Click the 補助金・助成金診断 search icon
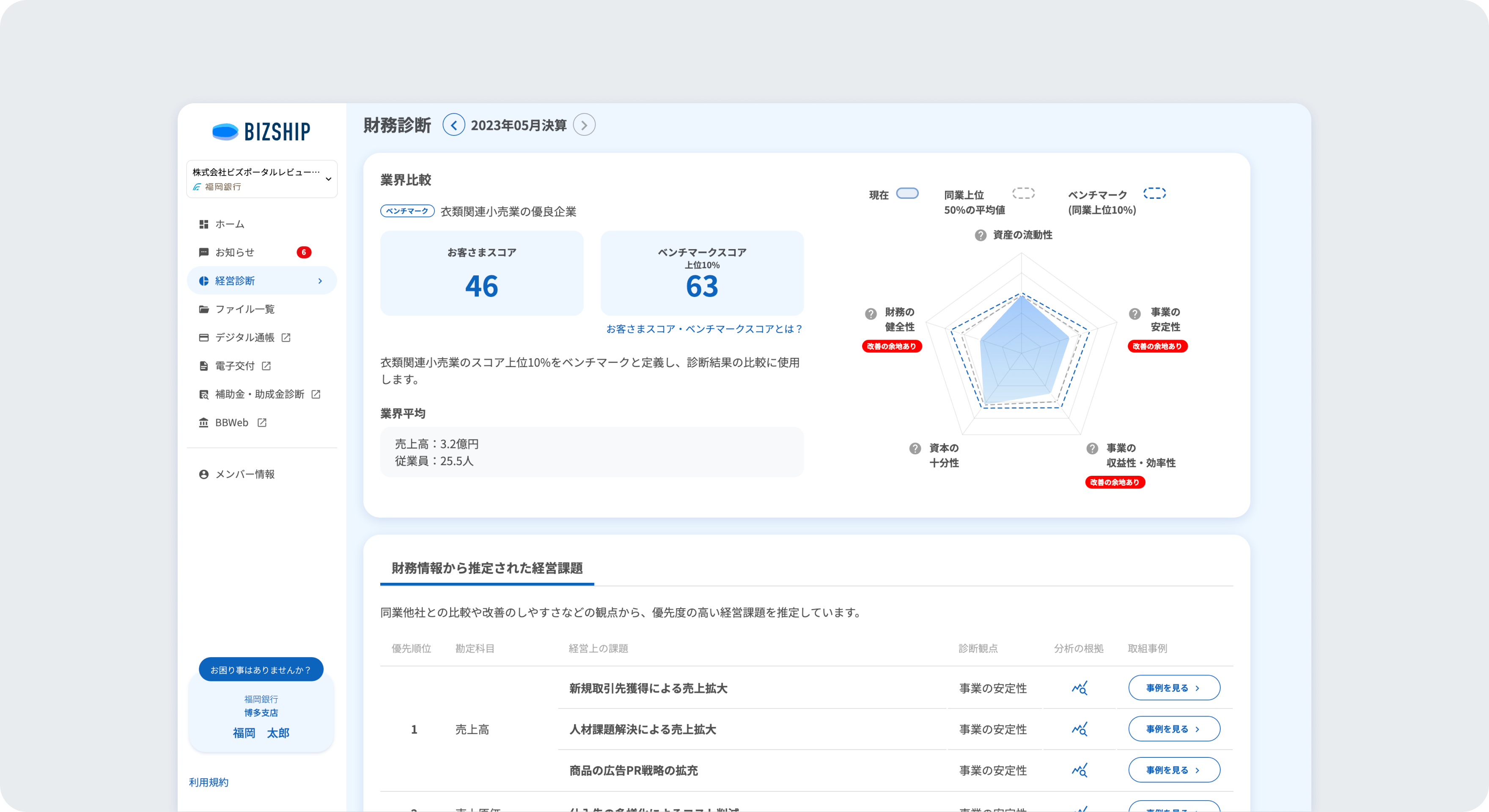1489x812 pixels. pos(203,394)
